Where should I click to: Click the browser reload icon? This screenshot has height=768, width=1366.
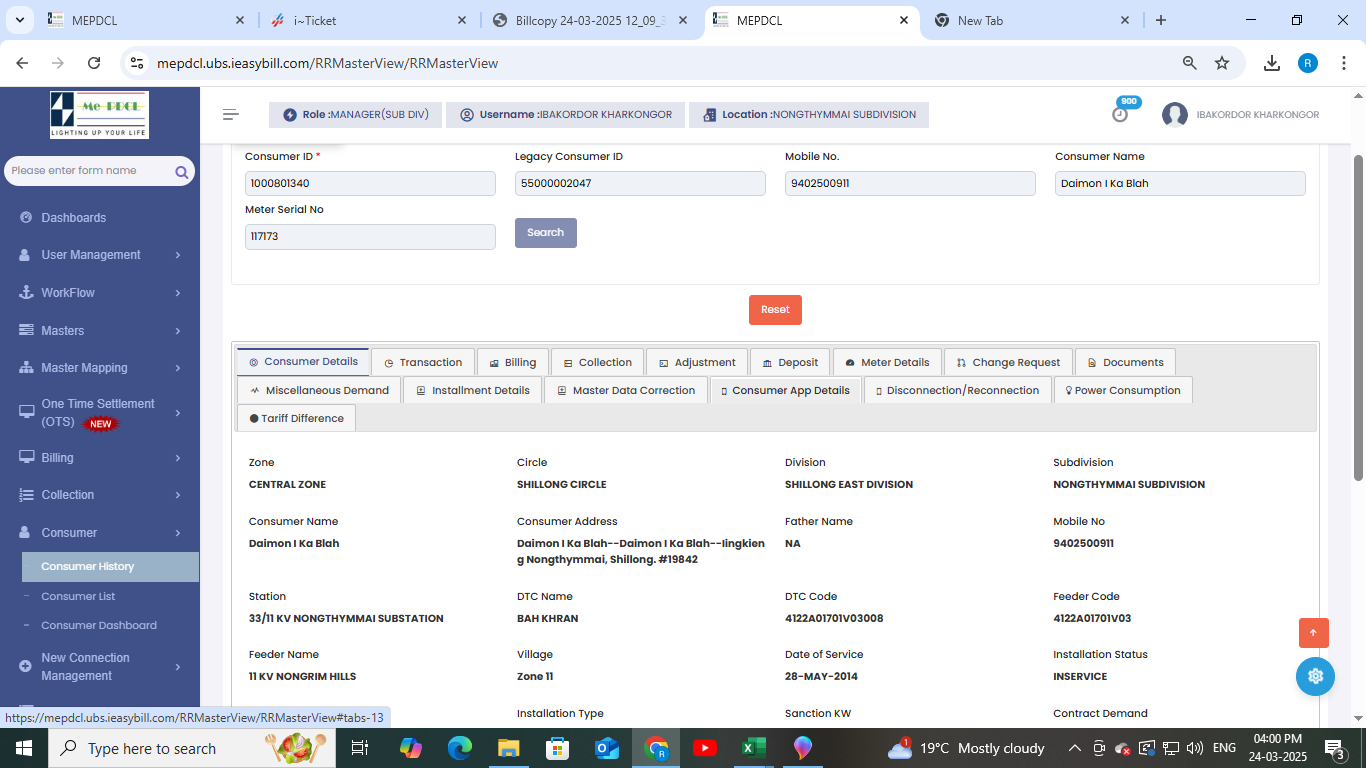point(94,63)
